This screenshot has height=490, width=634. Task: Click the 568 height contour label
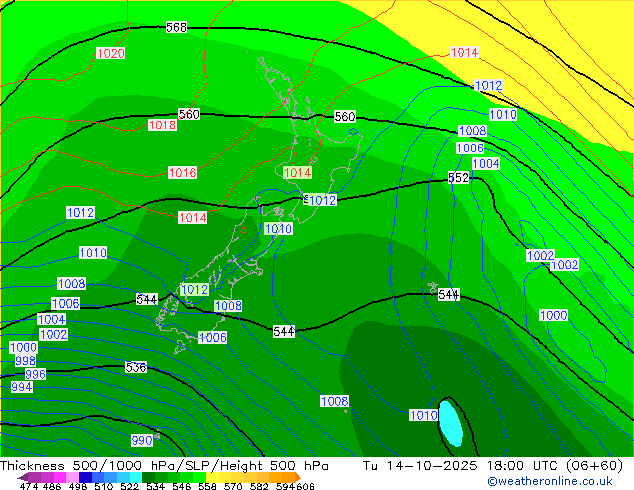(176, 27)
